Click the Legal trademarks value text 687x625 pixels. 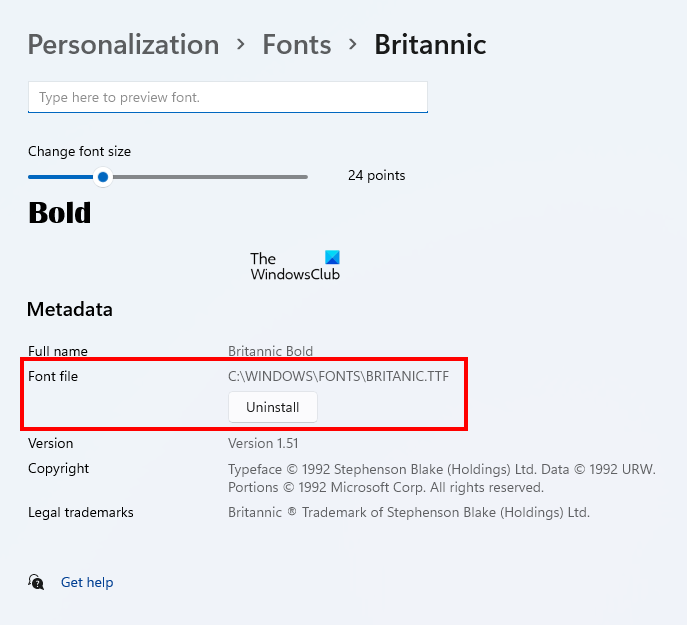(x=408, y=513)
